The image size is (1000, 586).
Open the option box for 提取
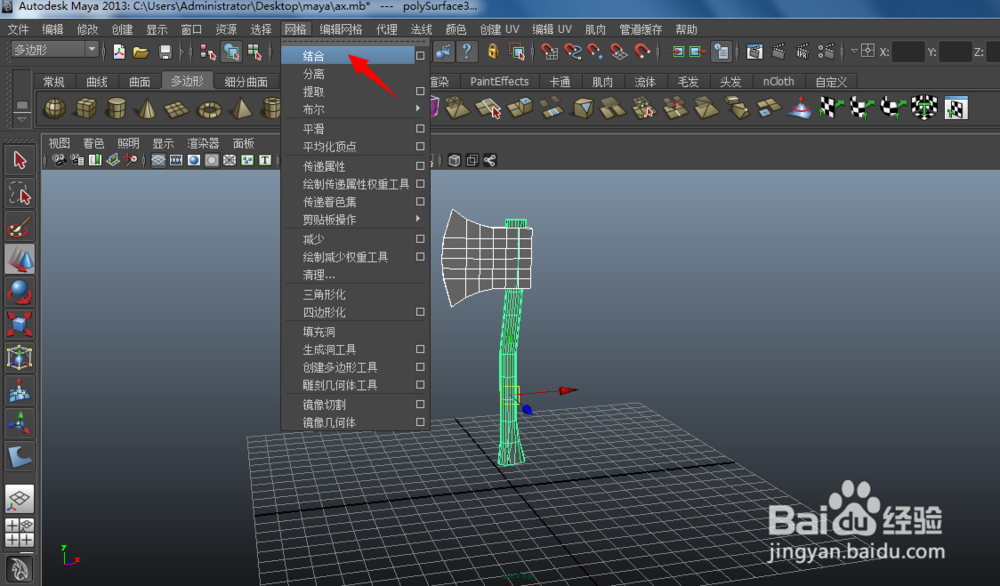(x=420, y=91)
